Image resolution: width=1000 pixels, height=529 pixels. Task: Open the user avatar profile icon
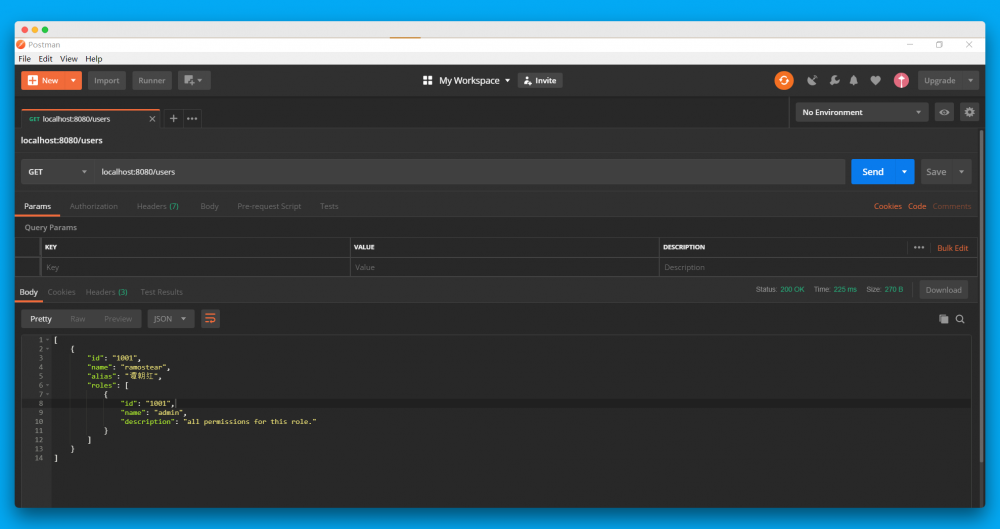tap(901, 80)
